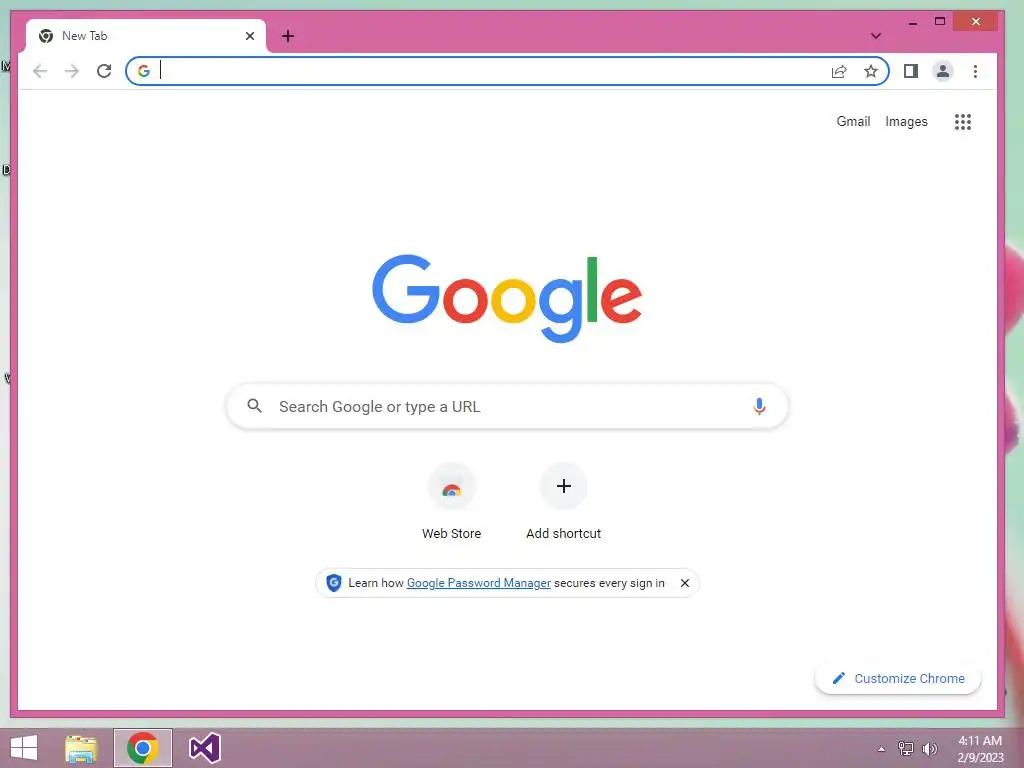Select the New Tab tab

(x=146, y=36)
